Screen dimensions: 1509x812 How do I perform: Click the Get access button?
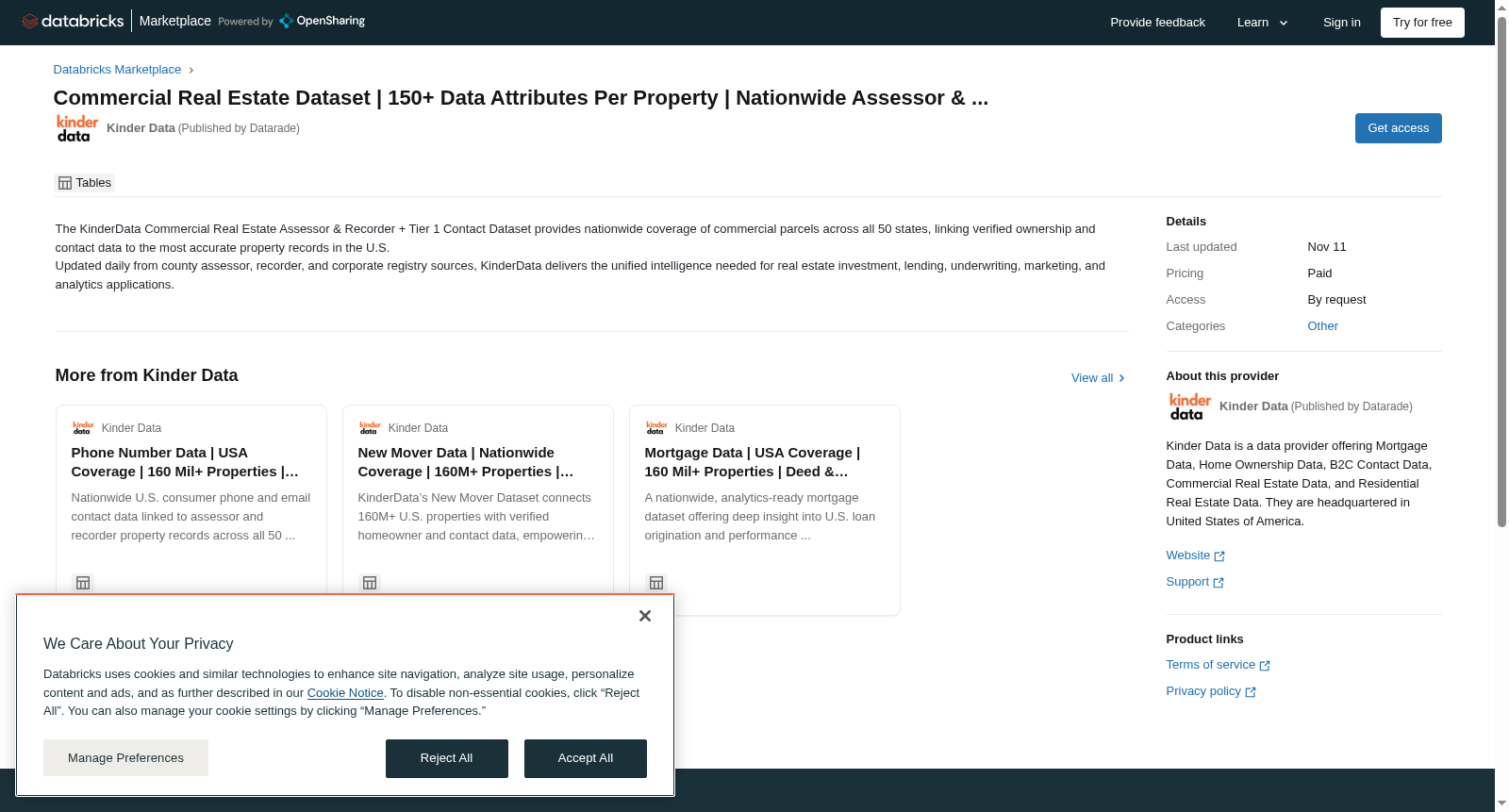point(1398,128)
